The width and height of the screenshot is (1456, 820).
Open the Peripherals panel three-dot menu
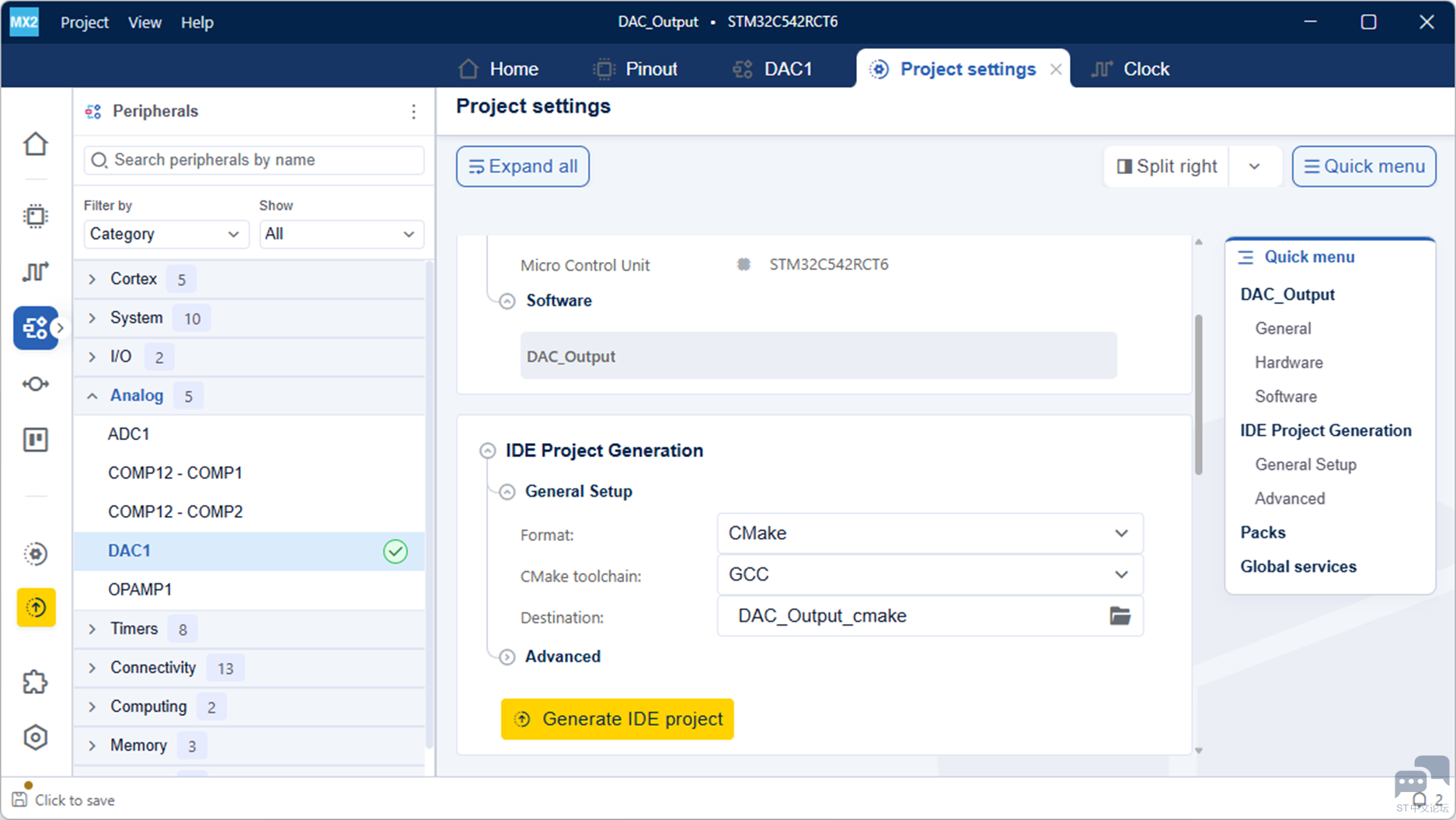[413, 112]
